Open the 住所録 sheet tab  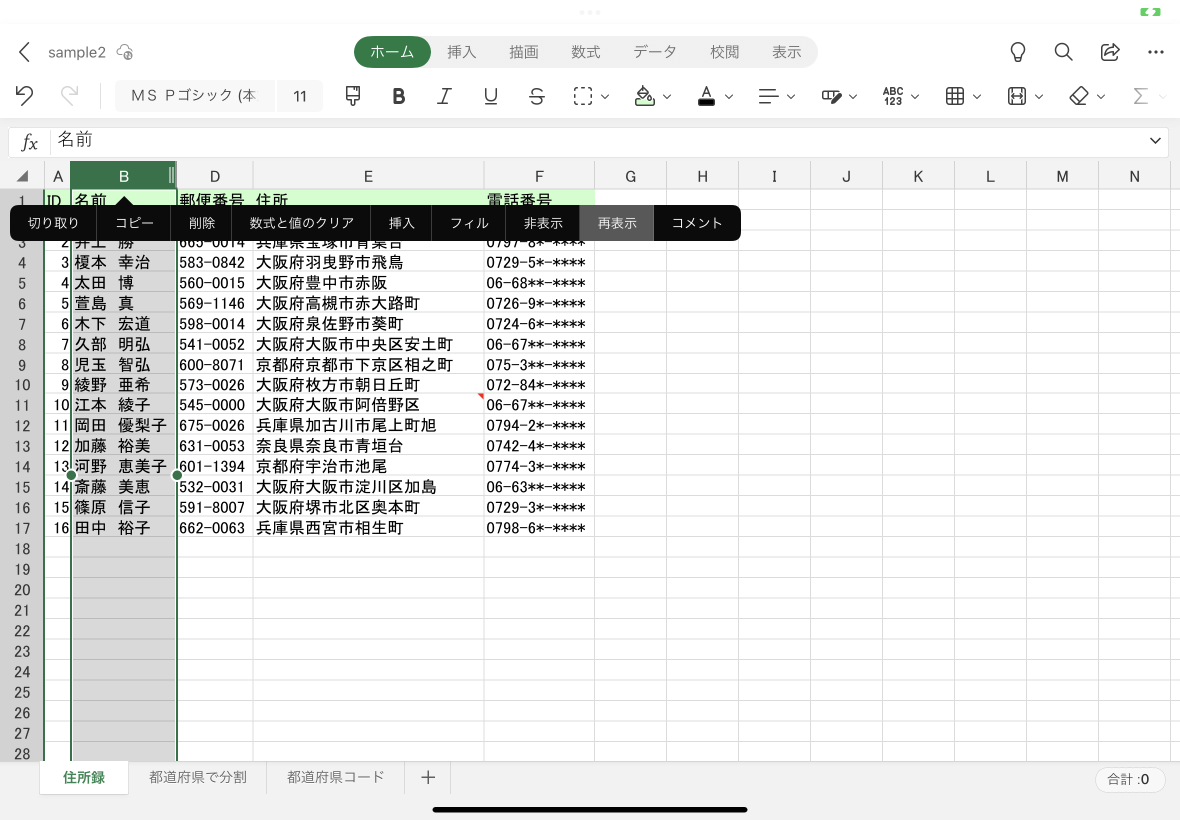pyautogui.click(x=84, y=777)
